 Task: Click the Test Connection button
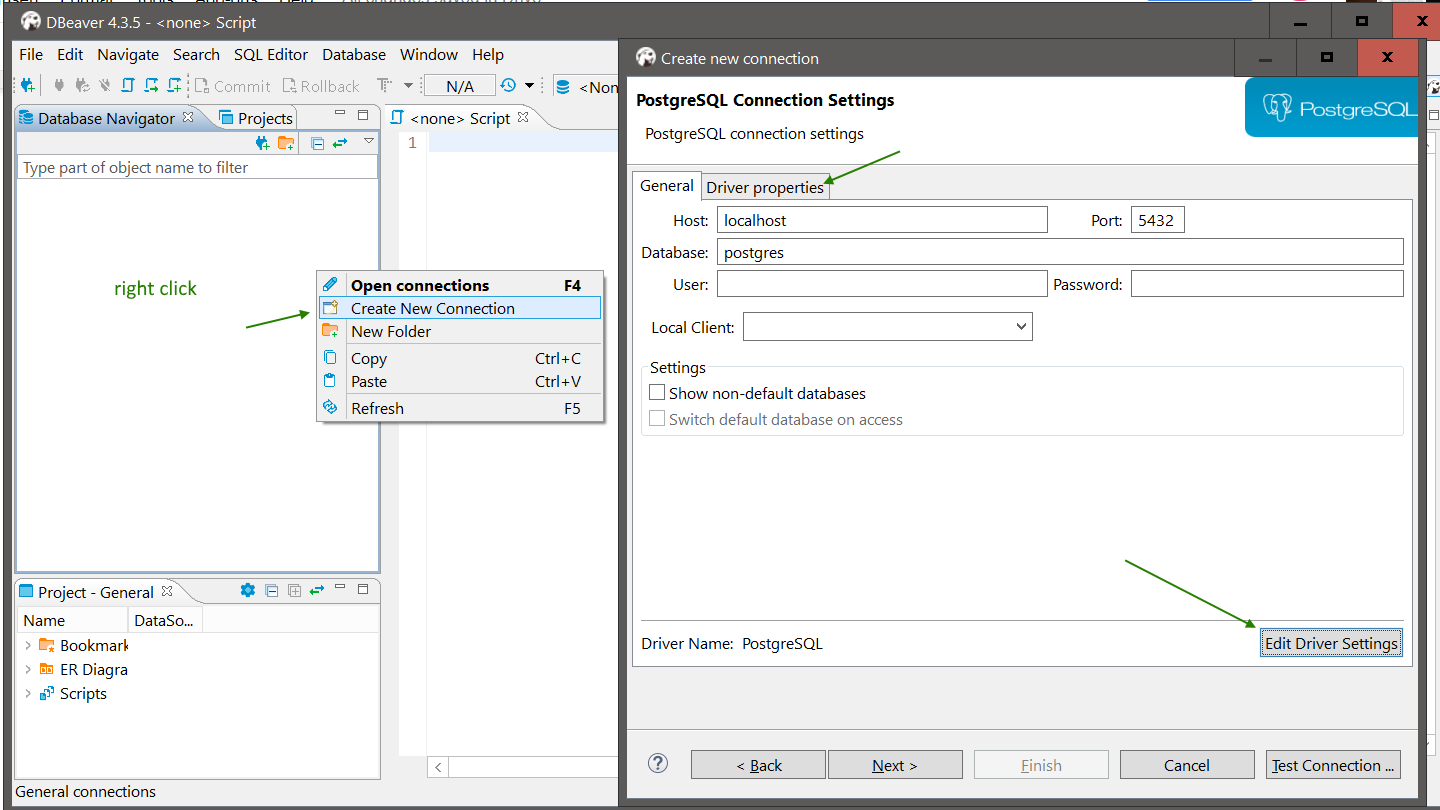point(1333,765)
